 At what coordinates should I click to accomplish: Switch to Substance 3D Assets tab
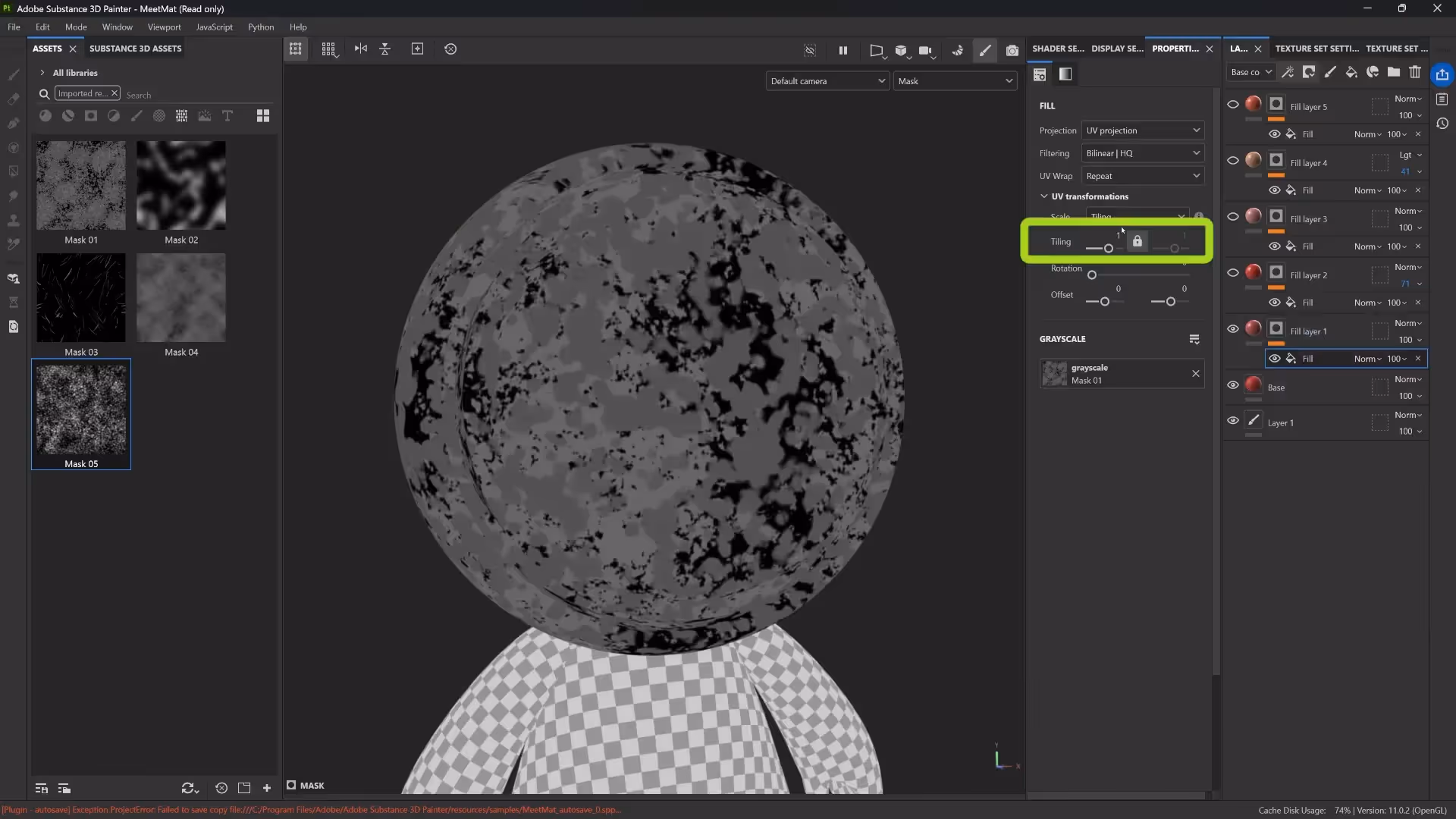coord(136,49)
